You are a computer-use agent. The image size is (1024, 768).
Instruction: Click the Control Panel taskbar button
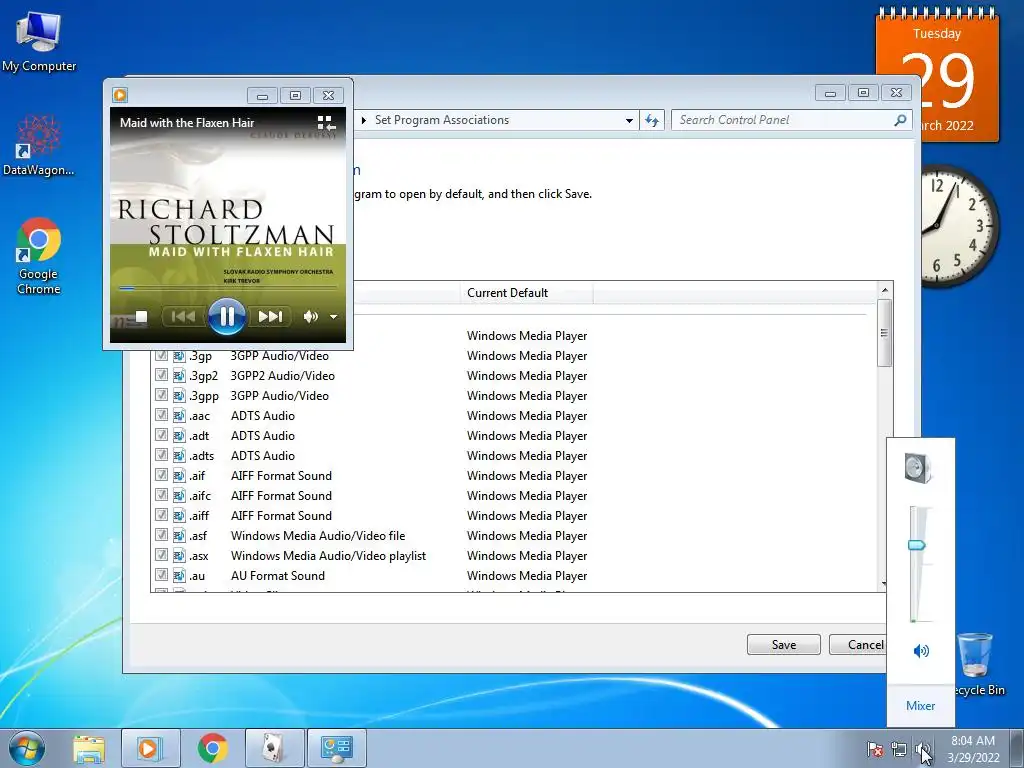click(x=337, y=748)
